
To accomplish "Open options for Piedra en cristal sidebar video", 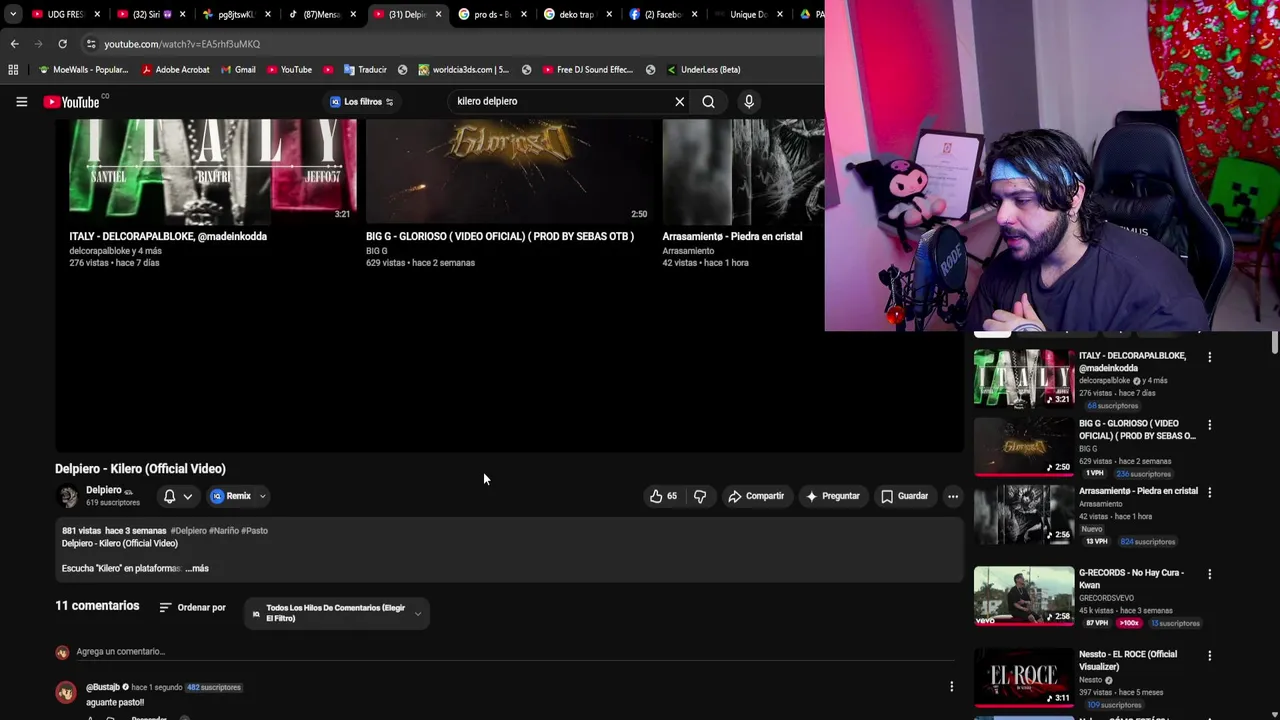I will (1209, 492).
